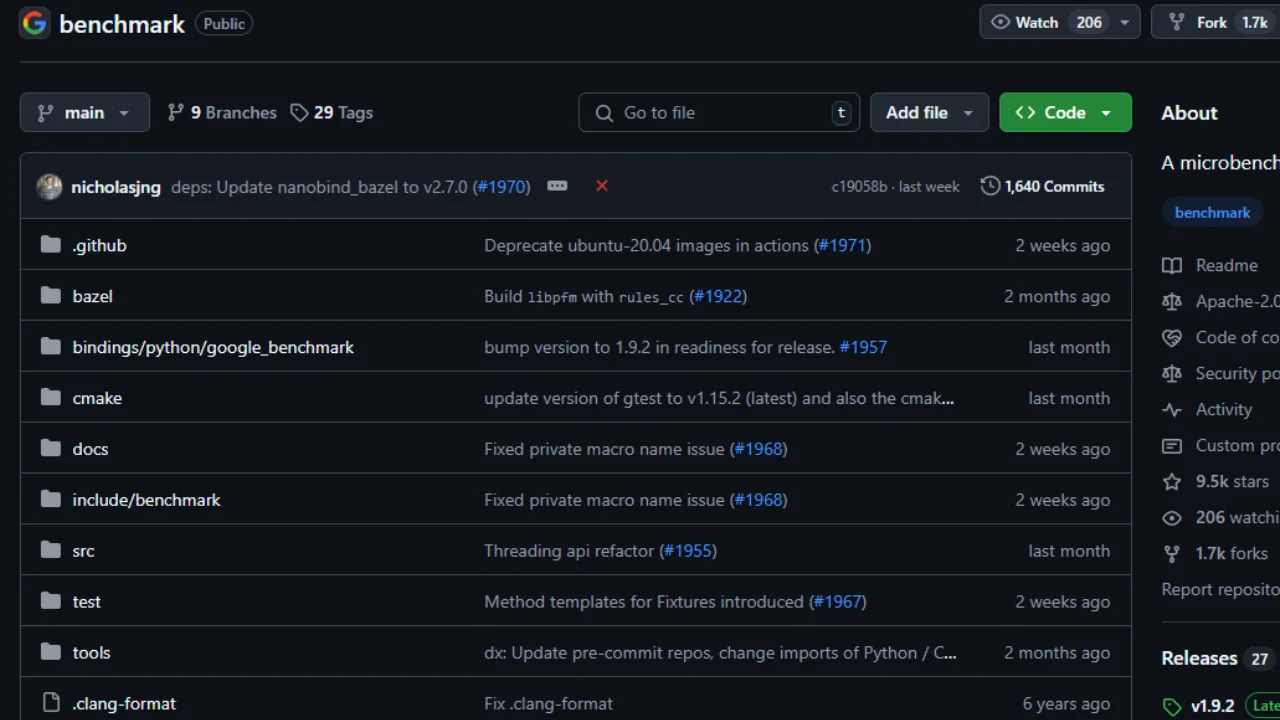Open the 1,640 Commits history
The image size is (1280, 720).
(x=1043, y=186)
